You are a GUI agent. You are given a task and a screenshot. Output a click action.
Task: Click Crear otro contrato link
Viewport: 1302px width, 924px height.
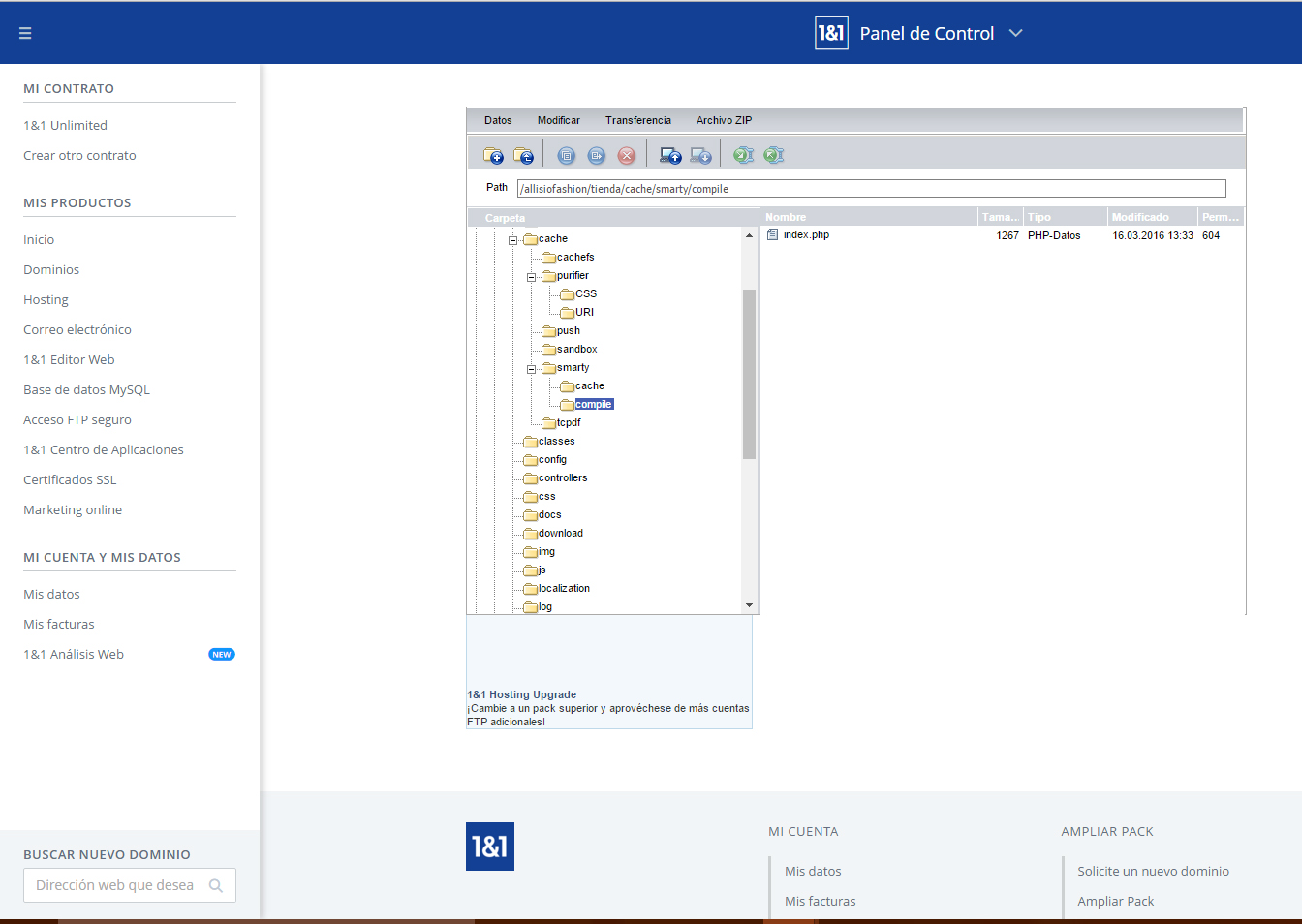tap(79, 155)
